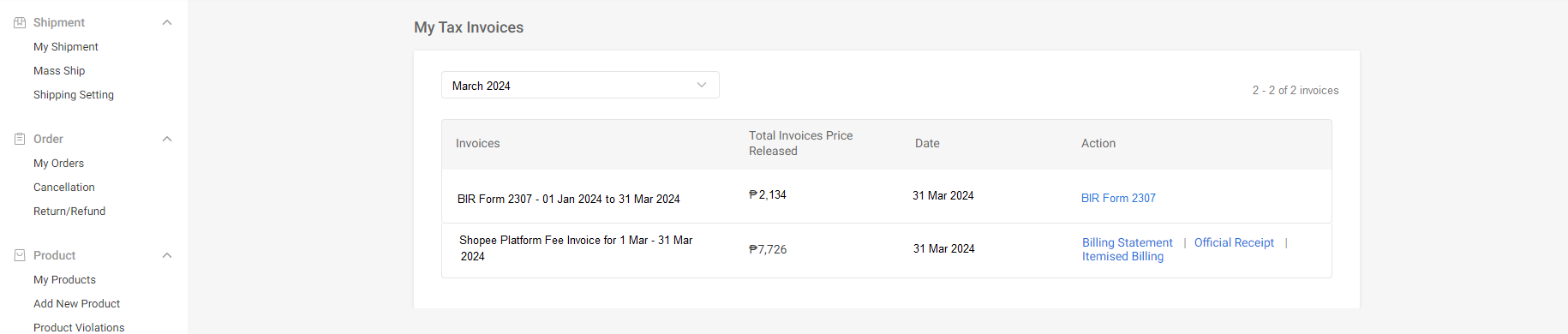Collapse the Order section chevron

167,139
